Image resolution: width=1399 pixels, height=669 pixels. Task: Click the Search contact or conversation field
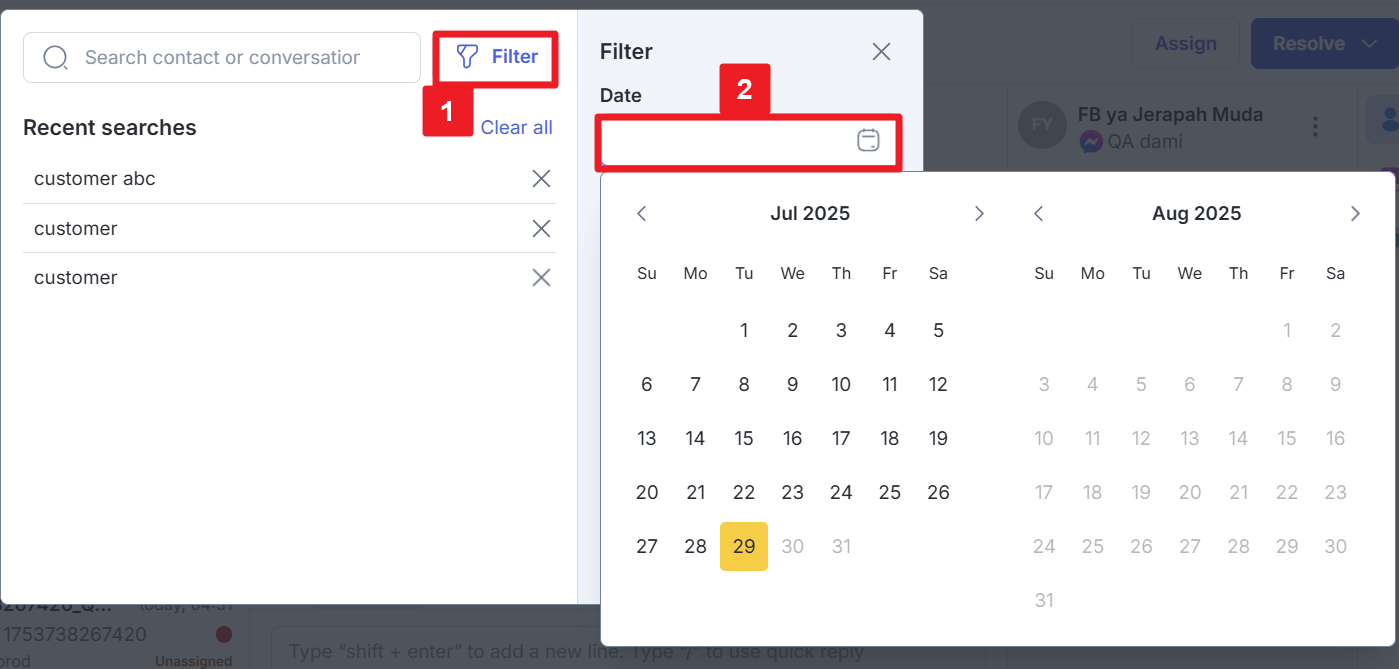tap(222, 58)
